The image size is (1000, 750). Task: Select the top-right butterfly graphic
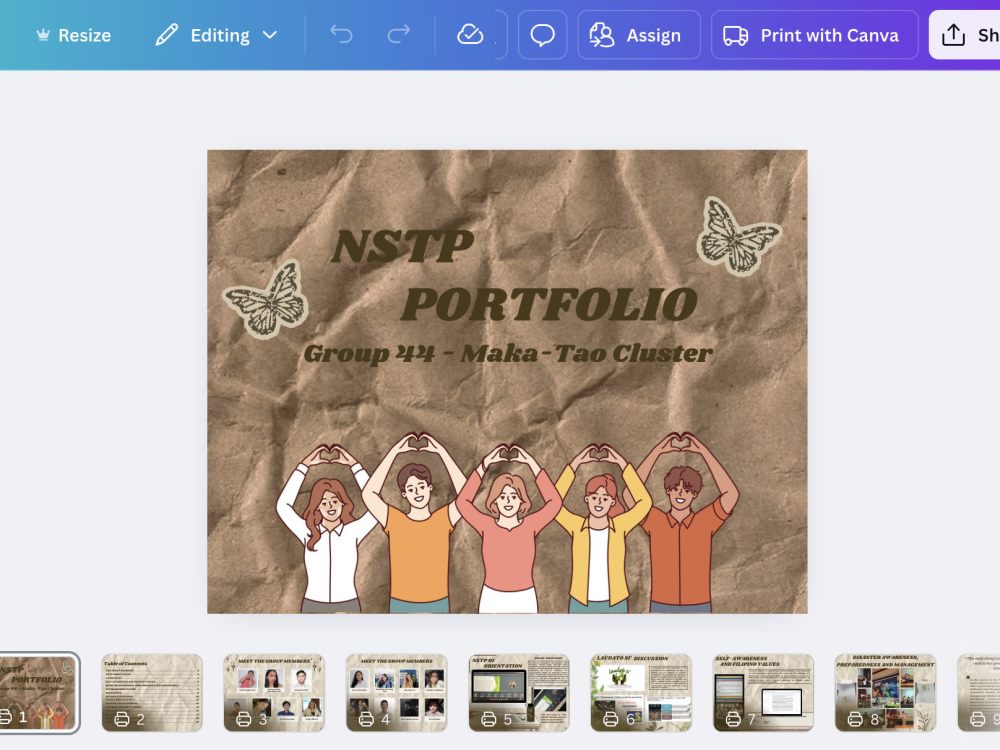coord(739,237)
